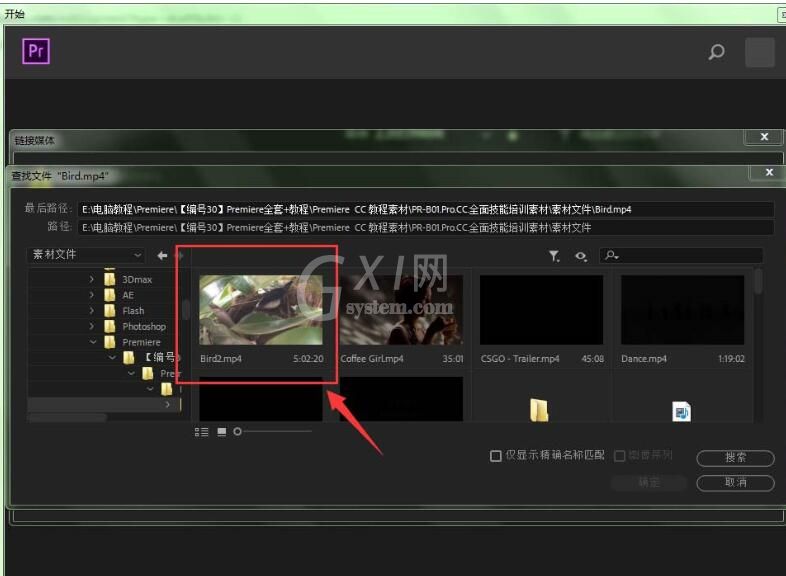This screenshot has height=576, width=786.
Task: Expand the Photoshop folder
Action: 91,326
